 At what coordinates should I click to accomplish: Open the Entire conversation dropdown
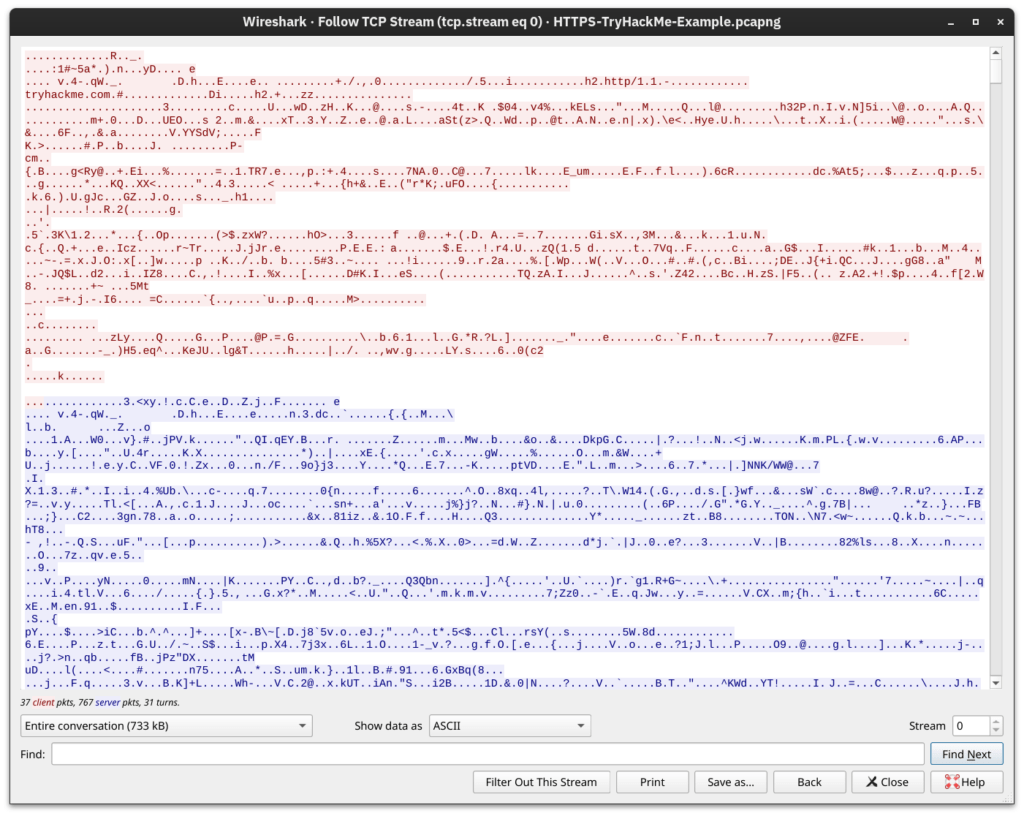[166, 726]
